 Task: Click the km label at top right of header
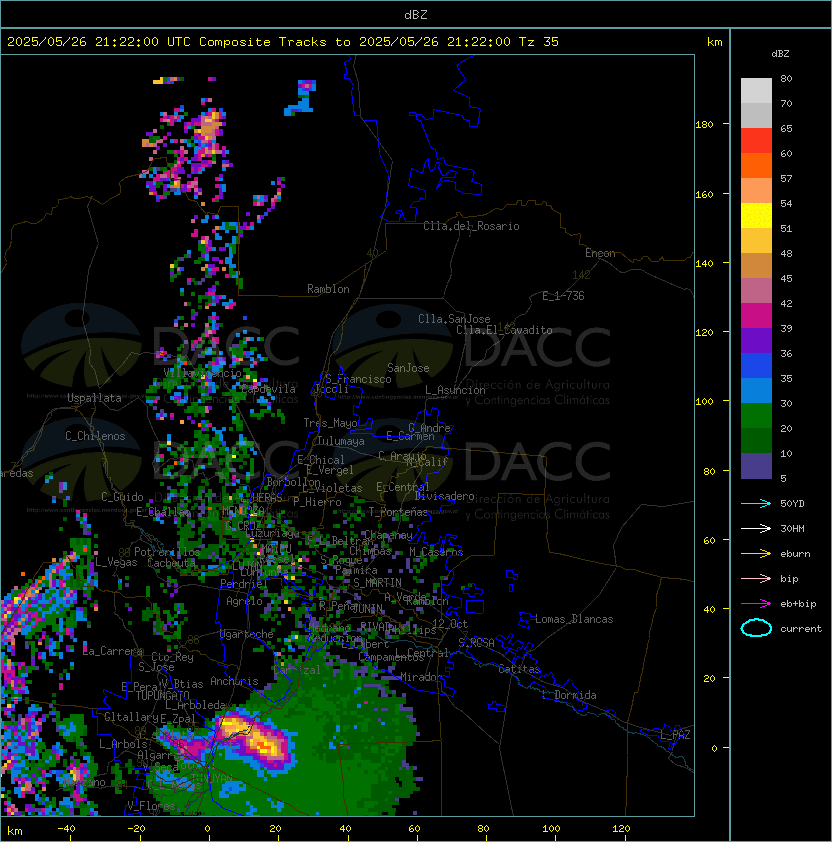(714, 42)
